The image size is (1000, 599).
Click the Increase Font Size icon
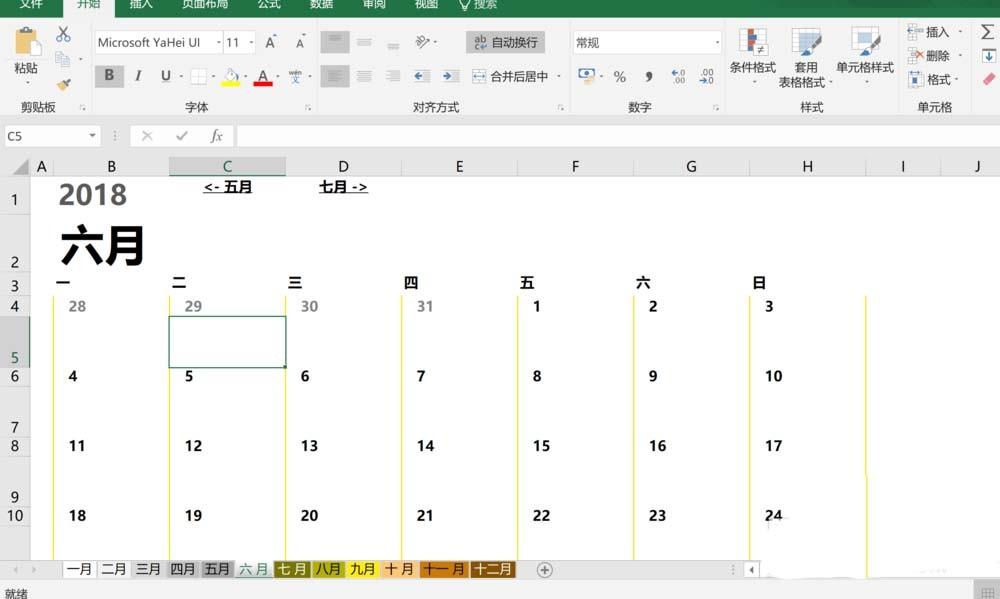pos(271,43)
